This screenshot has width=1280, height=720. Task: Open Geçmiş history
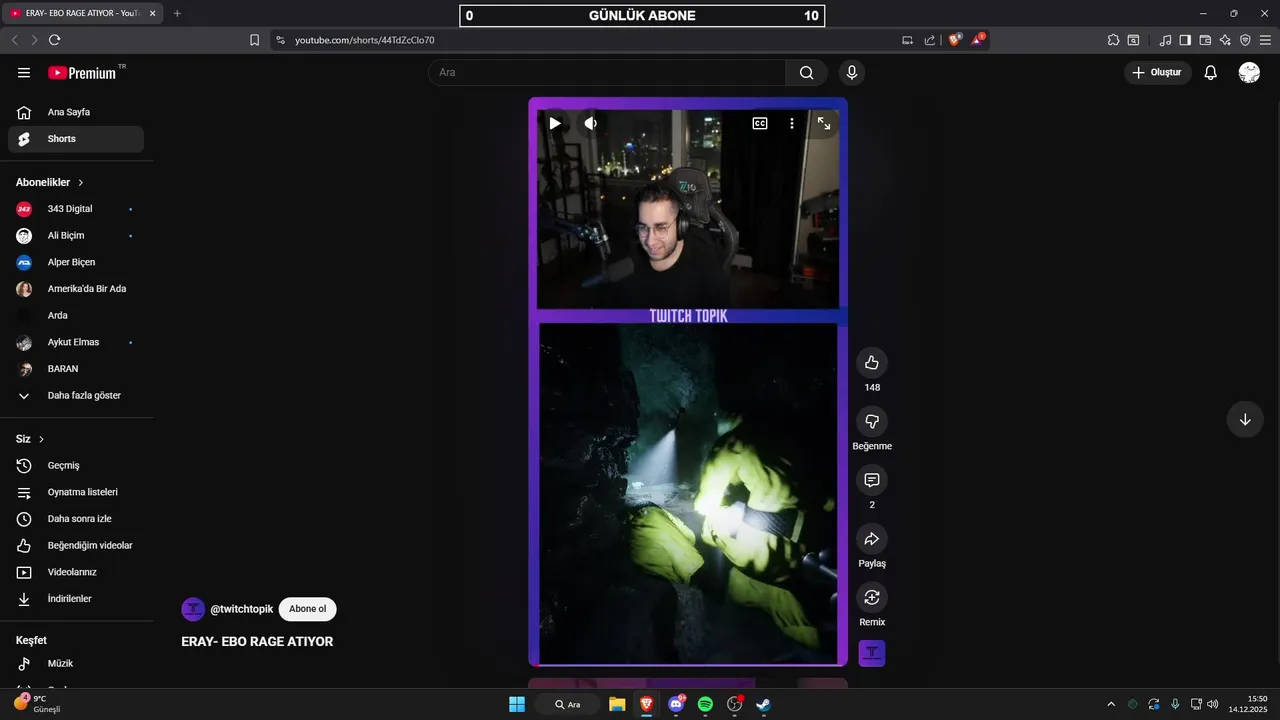pyautogui.click(x=76, y=465)
